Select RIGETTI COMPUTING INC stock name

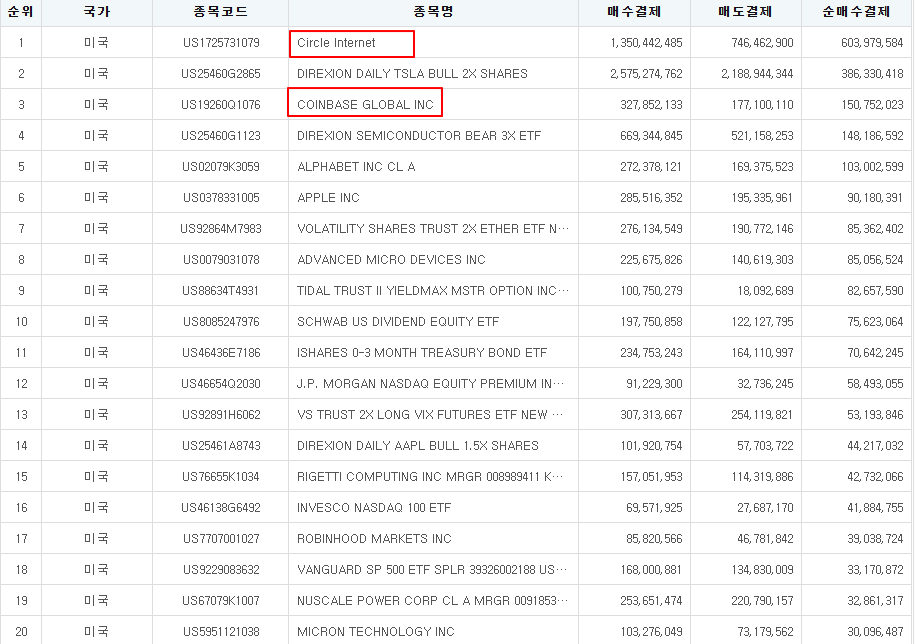click(430, 475)
